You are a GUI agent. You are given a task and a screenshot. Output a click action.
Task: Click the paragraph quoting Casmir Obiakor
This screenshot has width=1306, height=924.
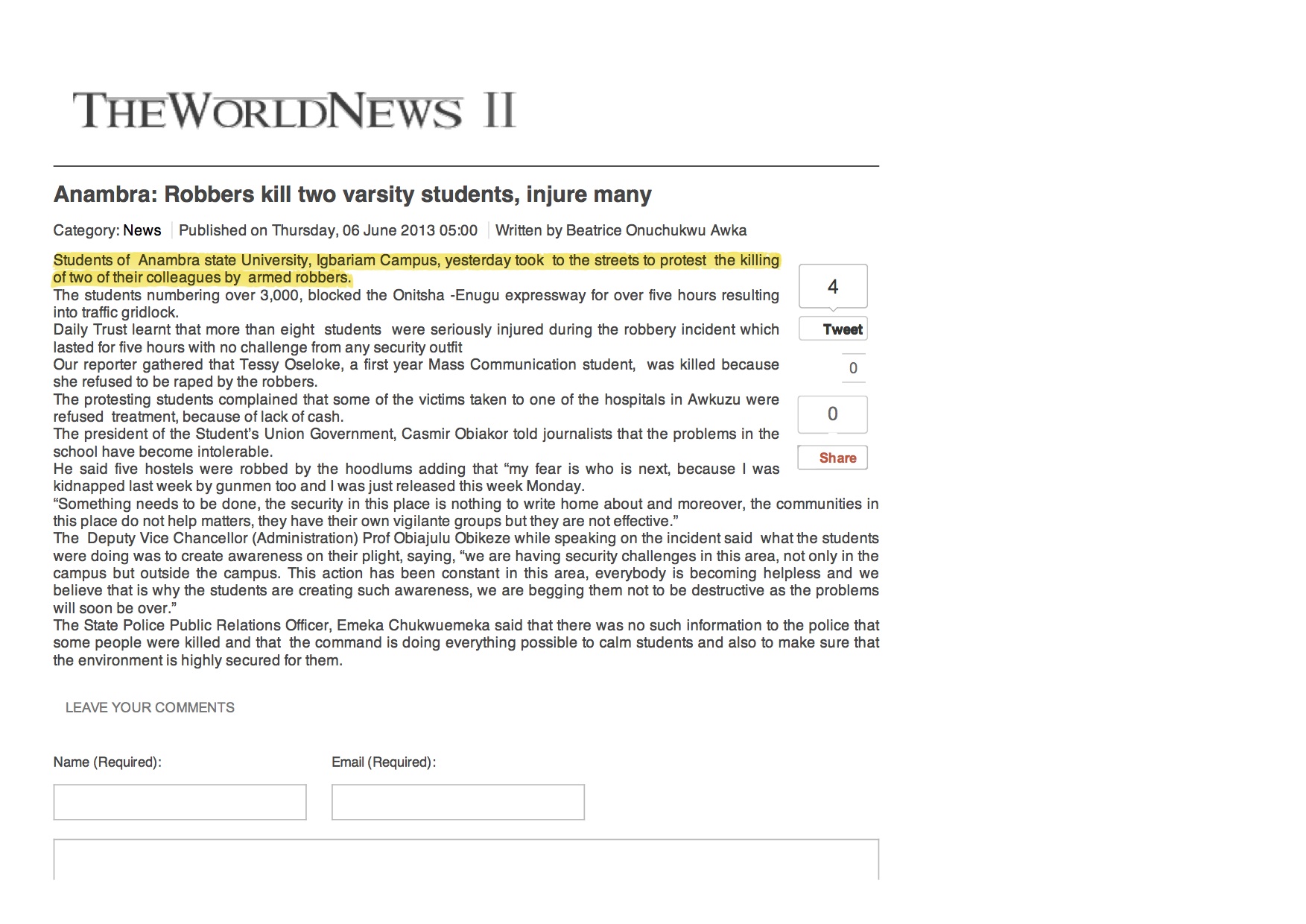416,443
